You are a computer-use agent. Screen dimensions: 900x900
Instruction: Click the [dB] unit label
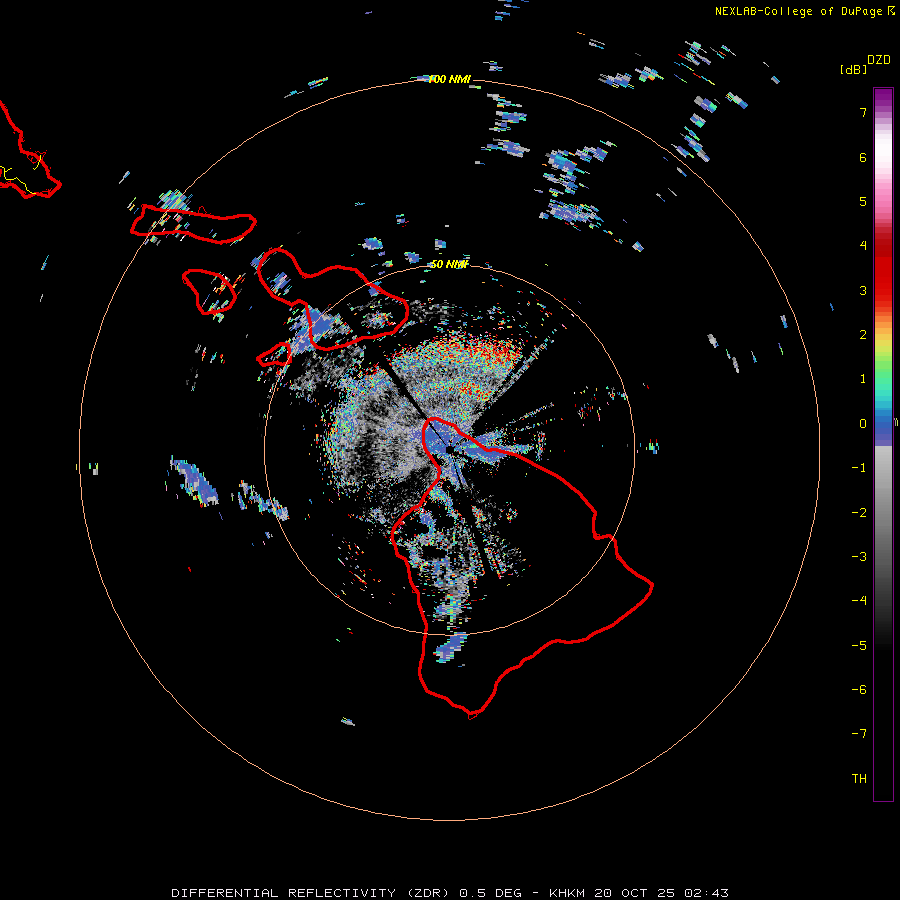(x=854, y=69)
